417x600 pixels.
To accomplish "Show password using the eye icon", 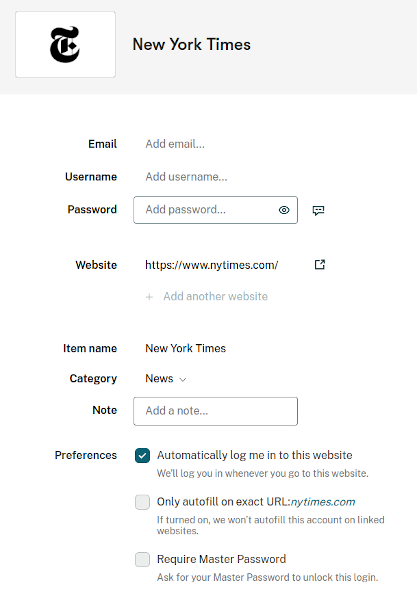I will (x=284, y=210).
